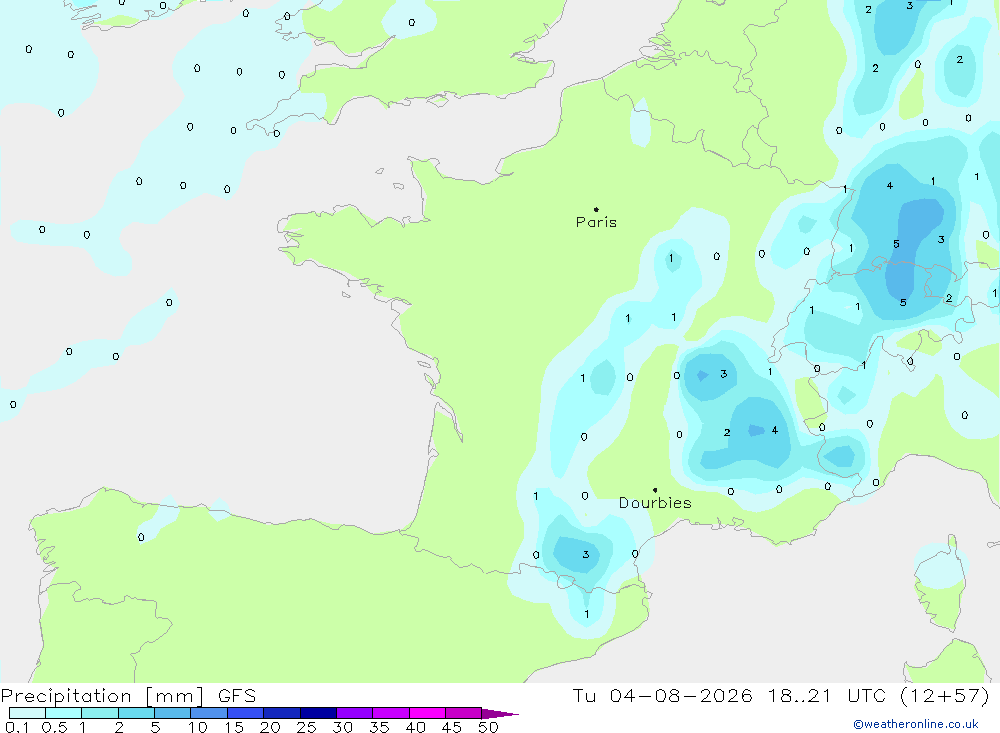
Task: Click the '25' legend scale number
Action: pos(307,727)
